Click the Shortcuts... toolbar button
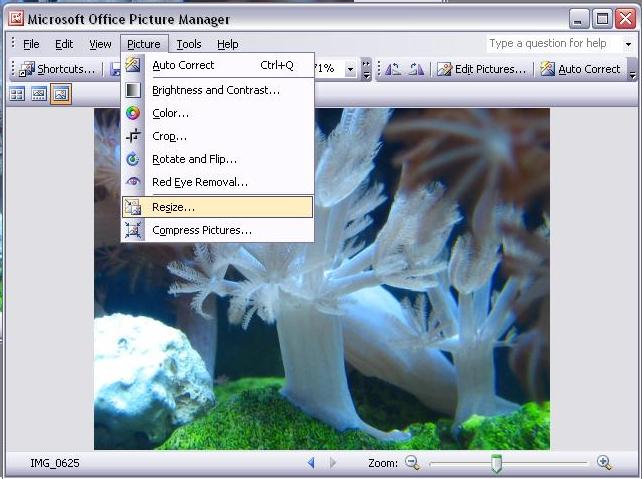Viewport: 642px width, 479px height. tap(57, 69)
